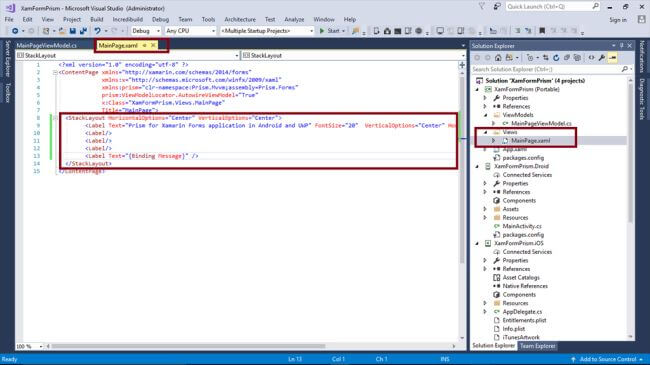The image size is (650, 365).
Task: Click View Code brackets icon in Solution Explorer
Action: (592, 58)
